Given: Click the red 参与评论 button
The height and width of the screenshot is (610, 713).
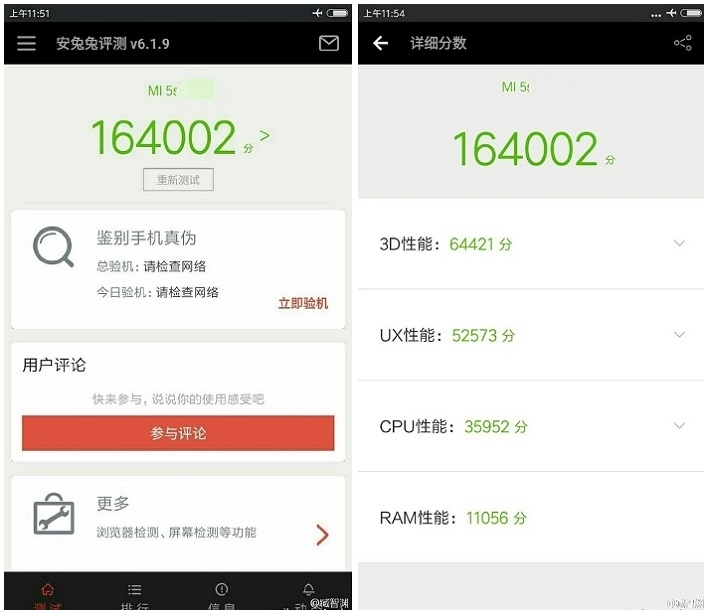Looking at the screenshot, I should coord(178,433).
